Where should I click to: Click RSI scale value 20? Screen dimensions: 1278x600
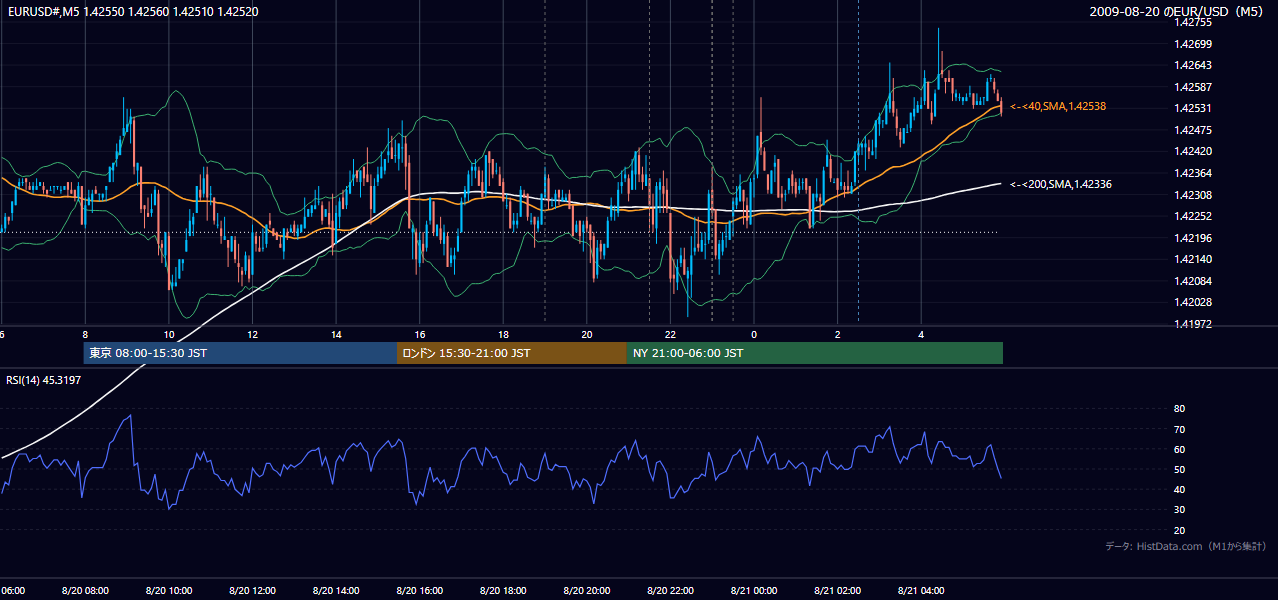click(1179, 530)
